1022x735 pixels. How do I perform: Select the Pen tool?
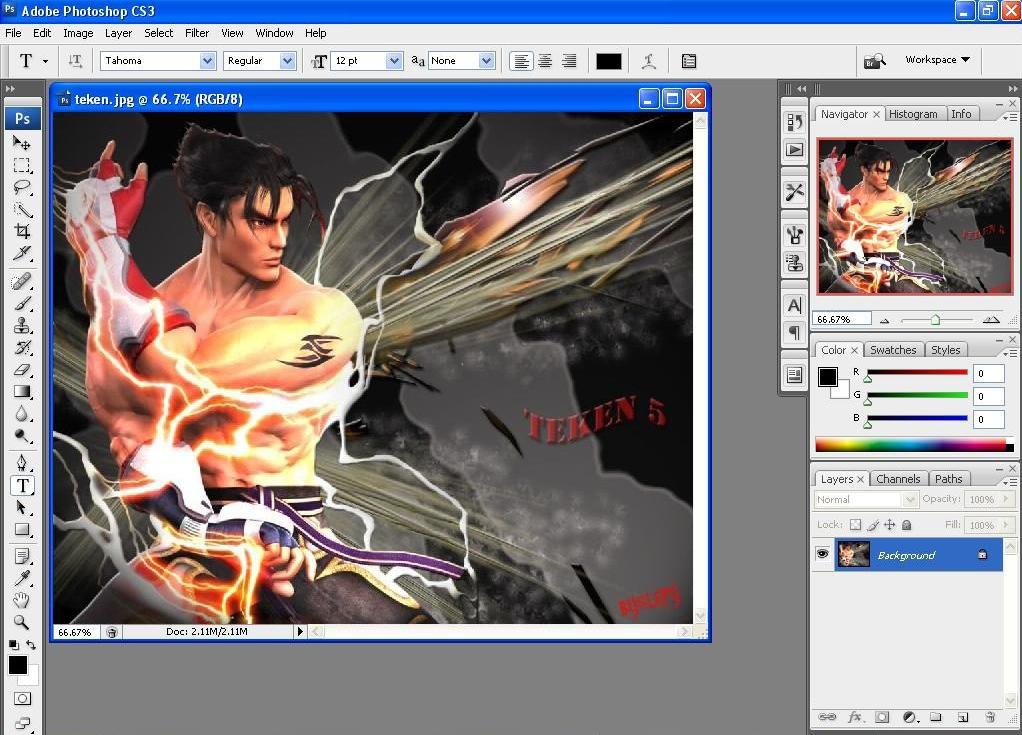point(22,463)
